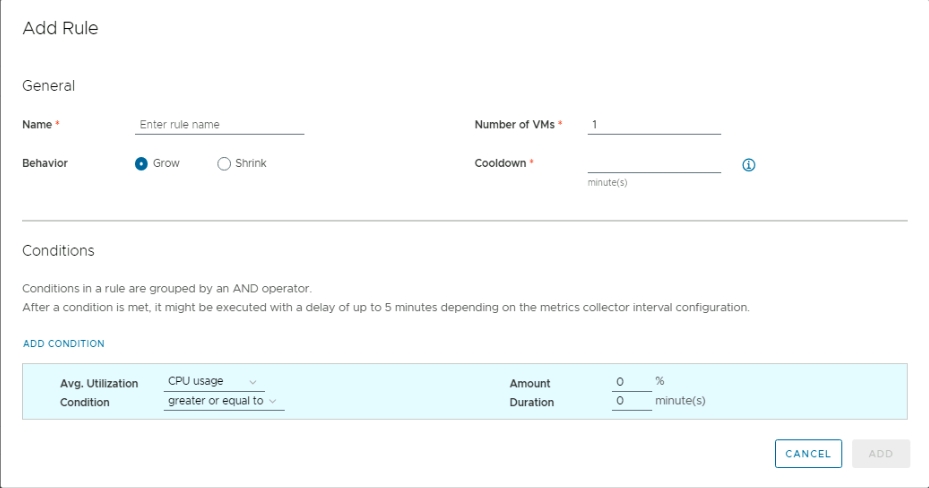
Task: Click the 'Conditions' section heading
Action: pyautogui.click(x=58, y=251)
